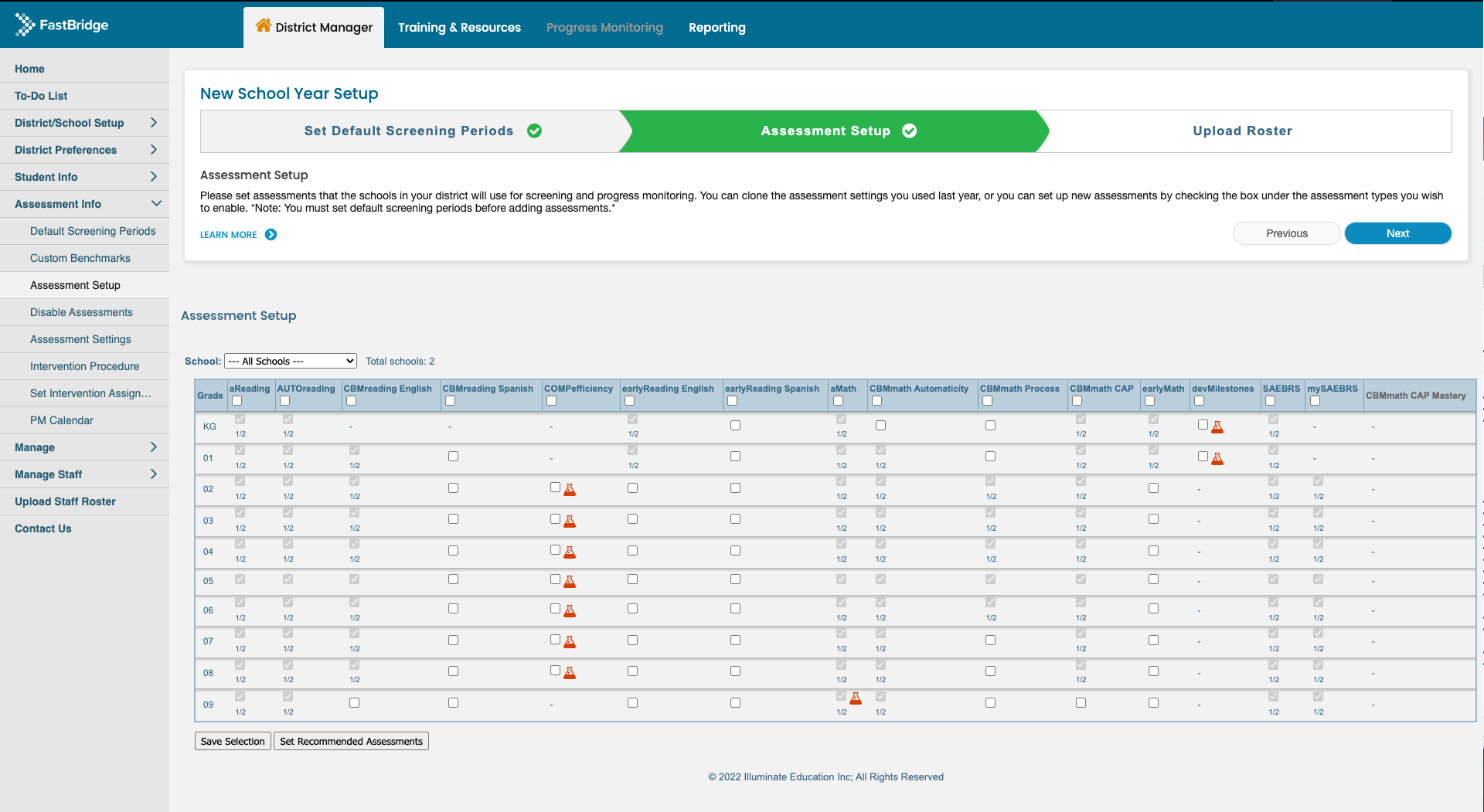Expand the District Preferences menu
This screenshot has width=1484, height=812.
84,150
